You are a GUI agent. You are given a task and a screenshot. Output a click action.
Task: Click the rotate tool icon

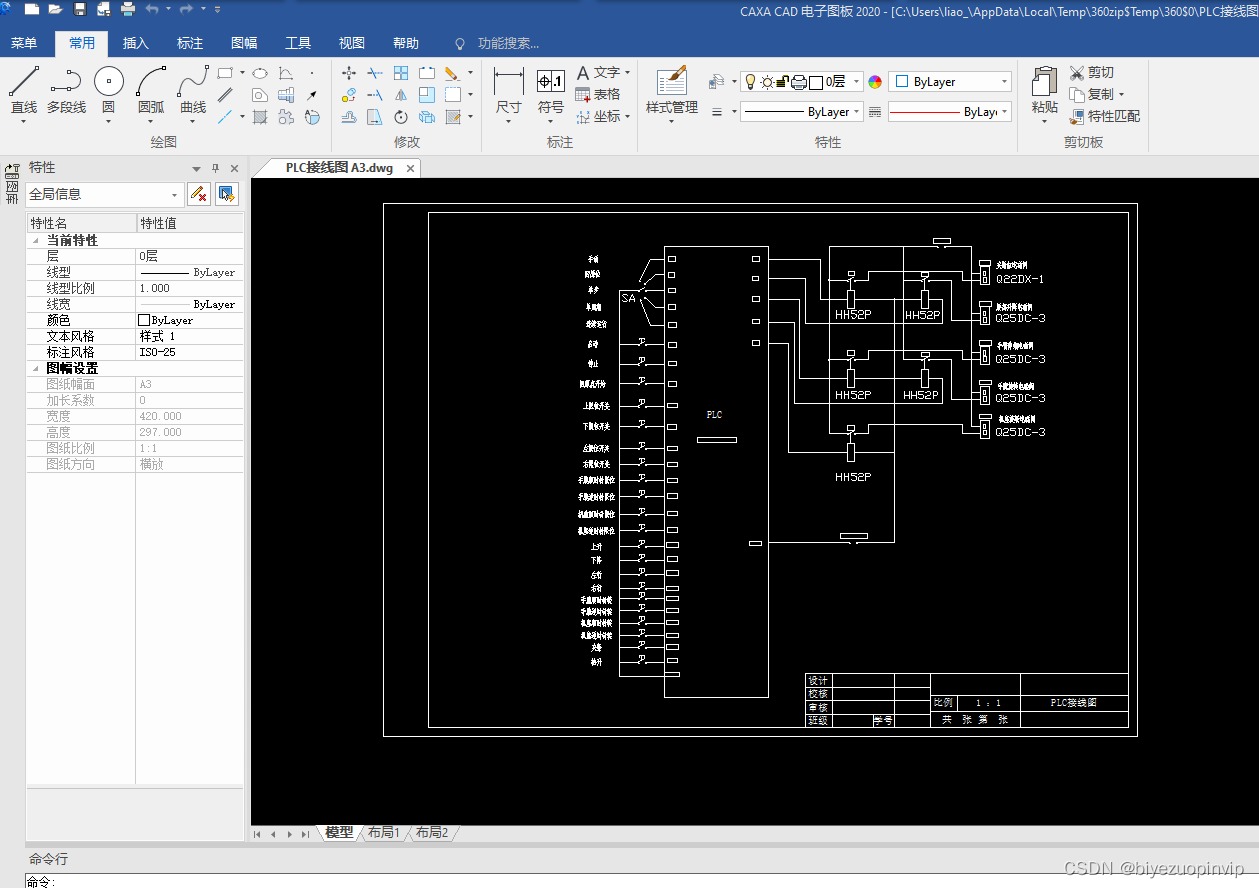coord(401,117)
